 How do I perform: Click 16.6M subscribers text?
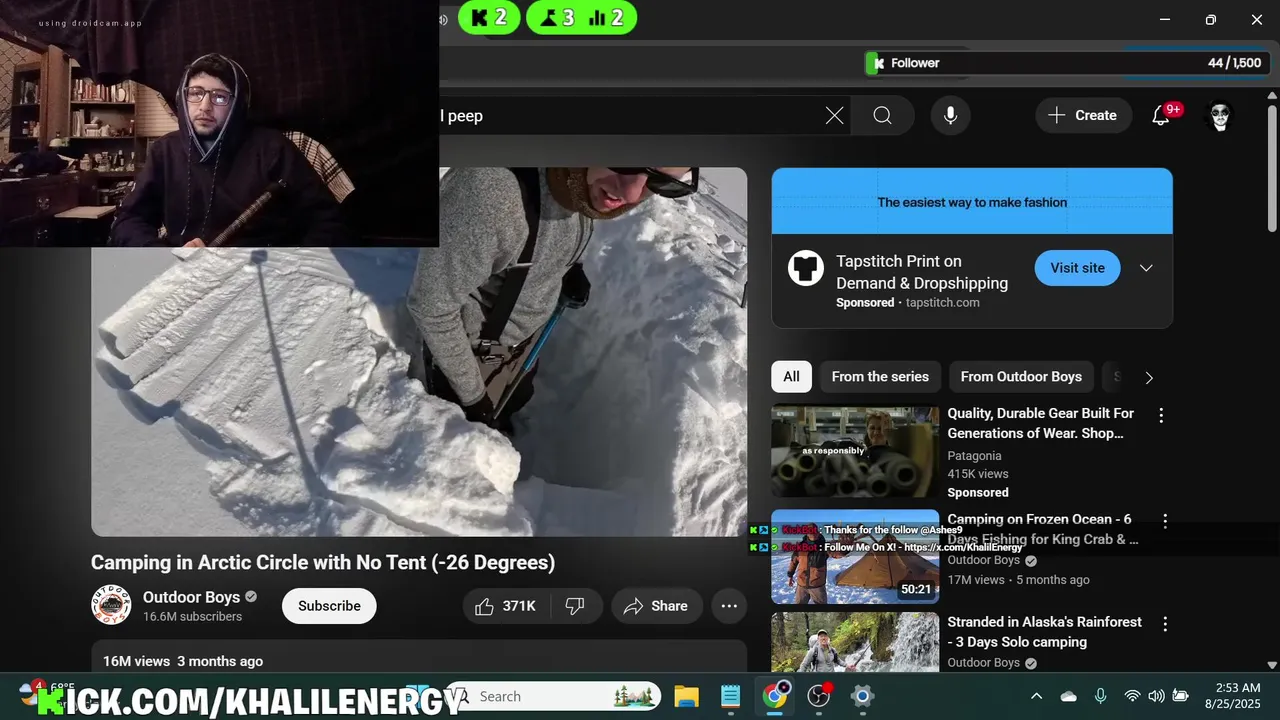[x=192, y=617]
